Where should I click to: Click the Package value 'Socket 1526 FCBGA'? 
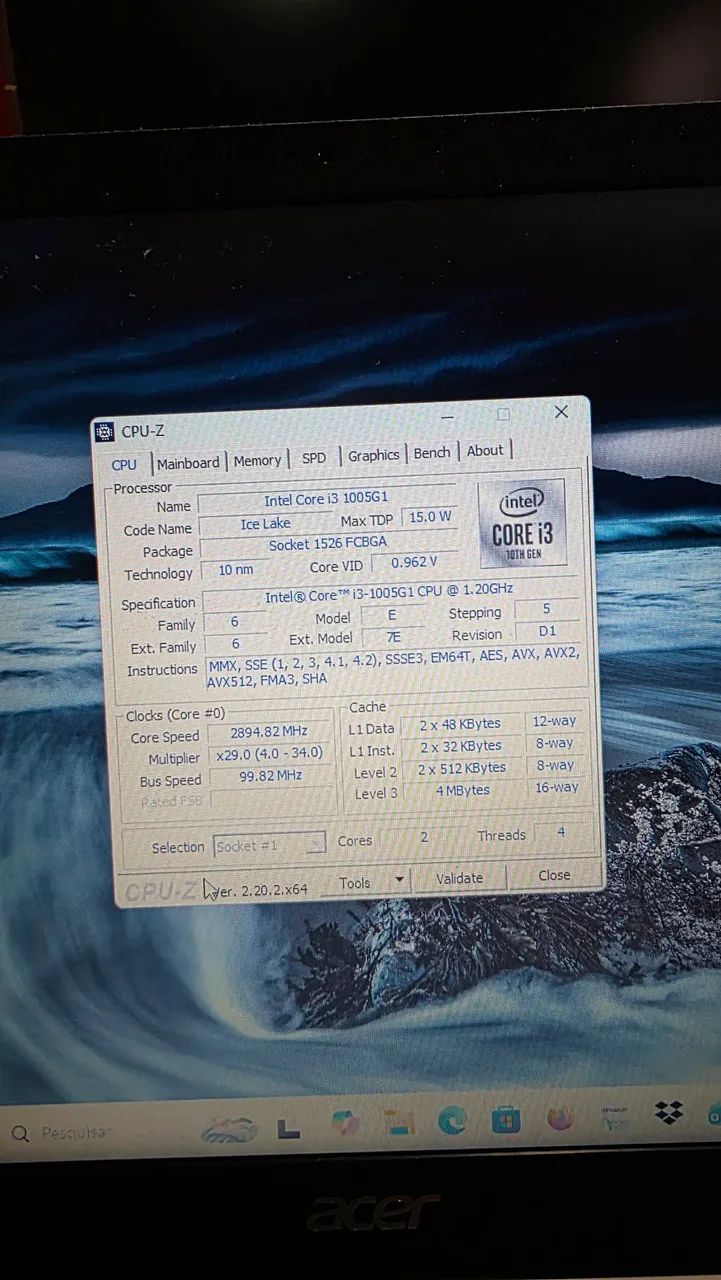[327, 545]
